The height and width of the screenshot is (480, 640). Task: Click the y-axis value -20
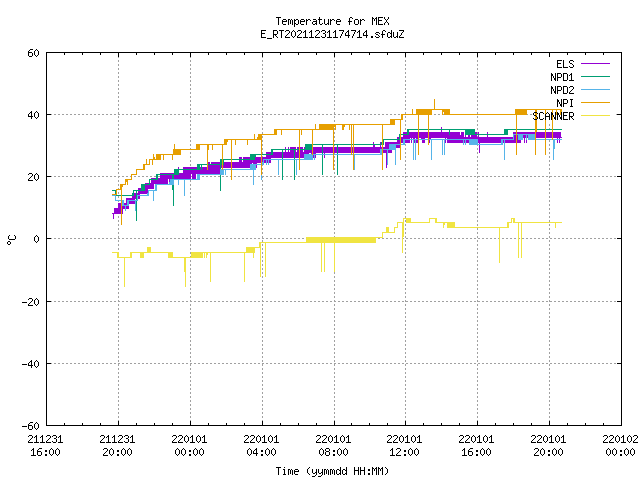point(31,302)
